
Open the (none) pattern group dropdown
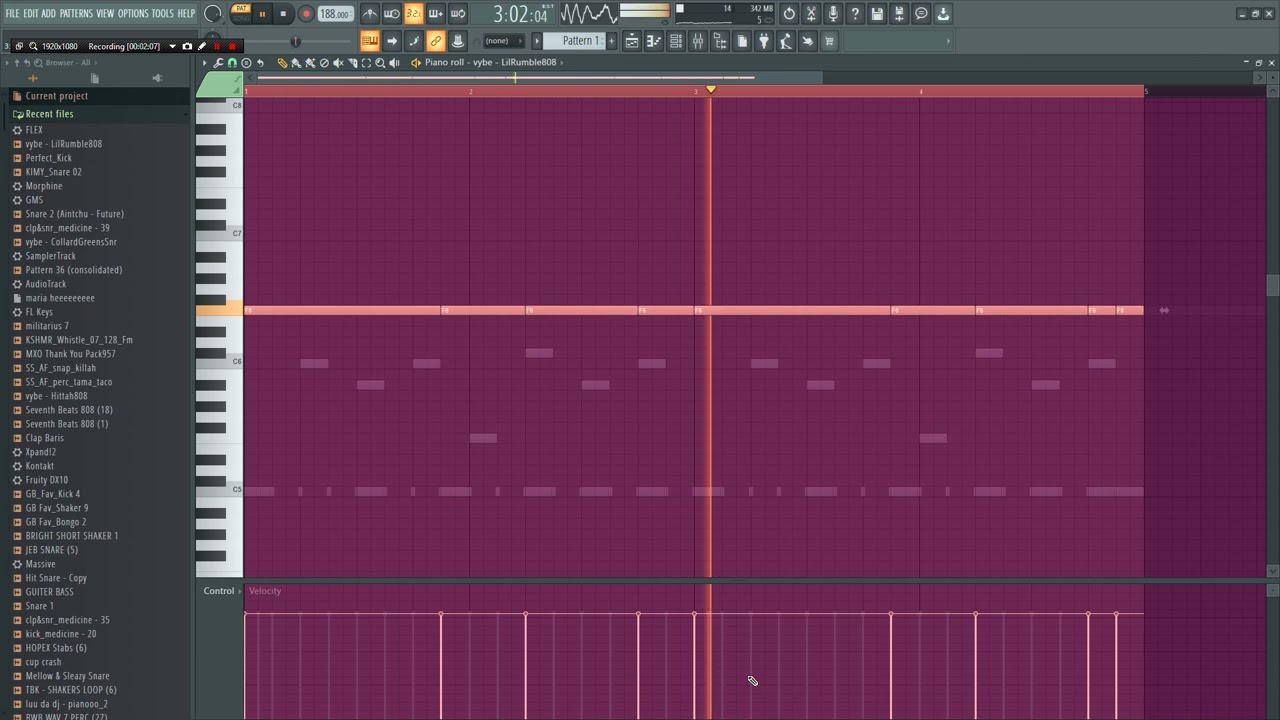[x=504, y=41]
